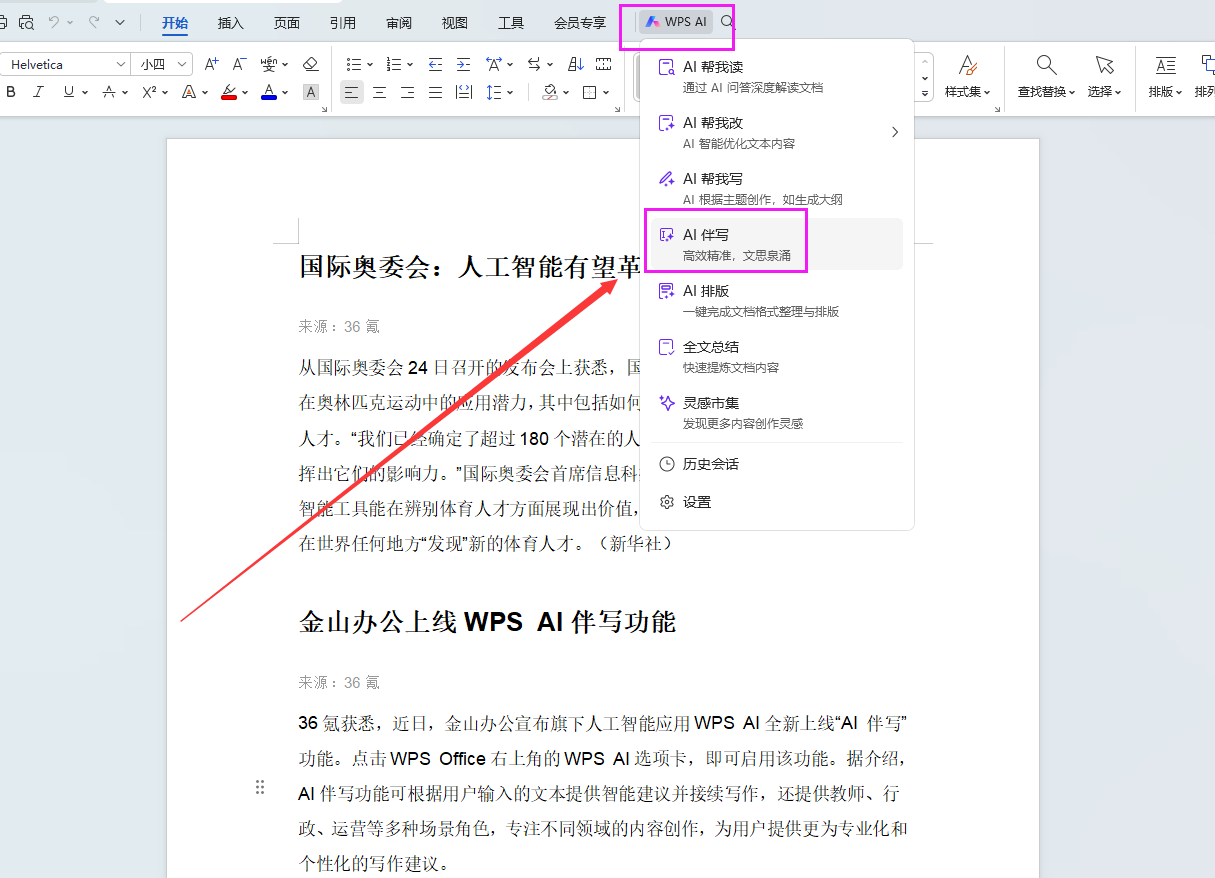Click the text direction icon
Viewport: 1215px width, 878px height.
[x=534, y=64]
